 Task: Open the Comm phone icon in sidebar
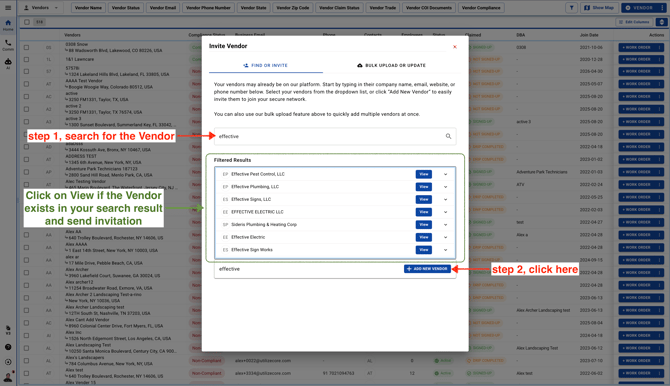pos(8,45)
